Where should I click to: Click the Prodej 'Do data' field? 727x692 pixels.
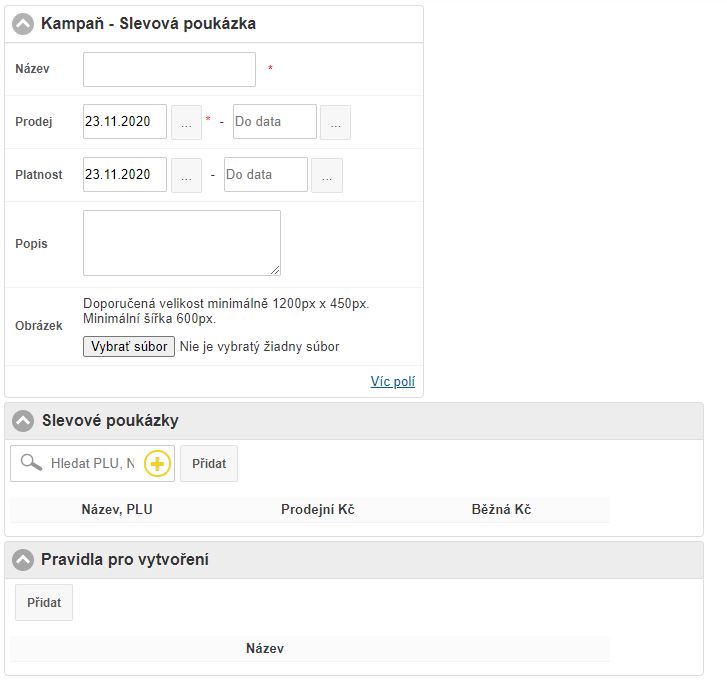coord(274,122)
